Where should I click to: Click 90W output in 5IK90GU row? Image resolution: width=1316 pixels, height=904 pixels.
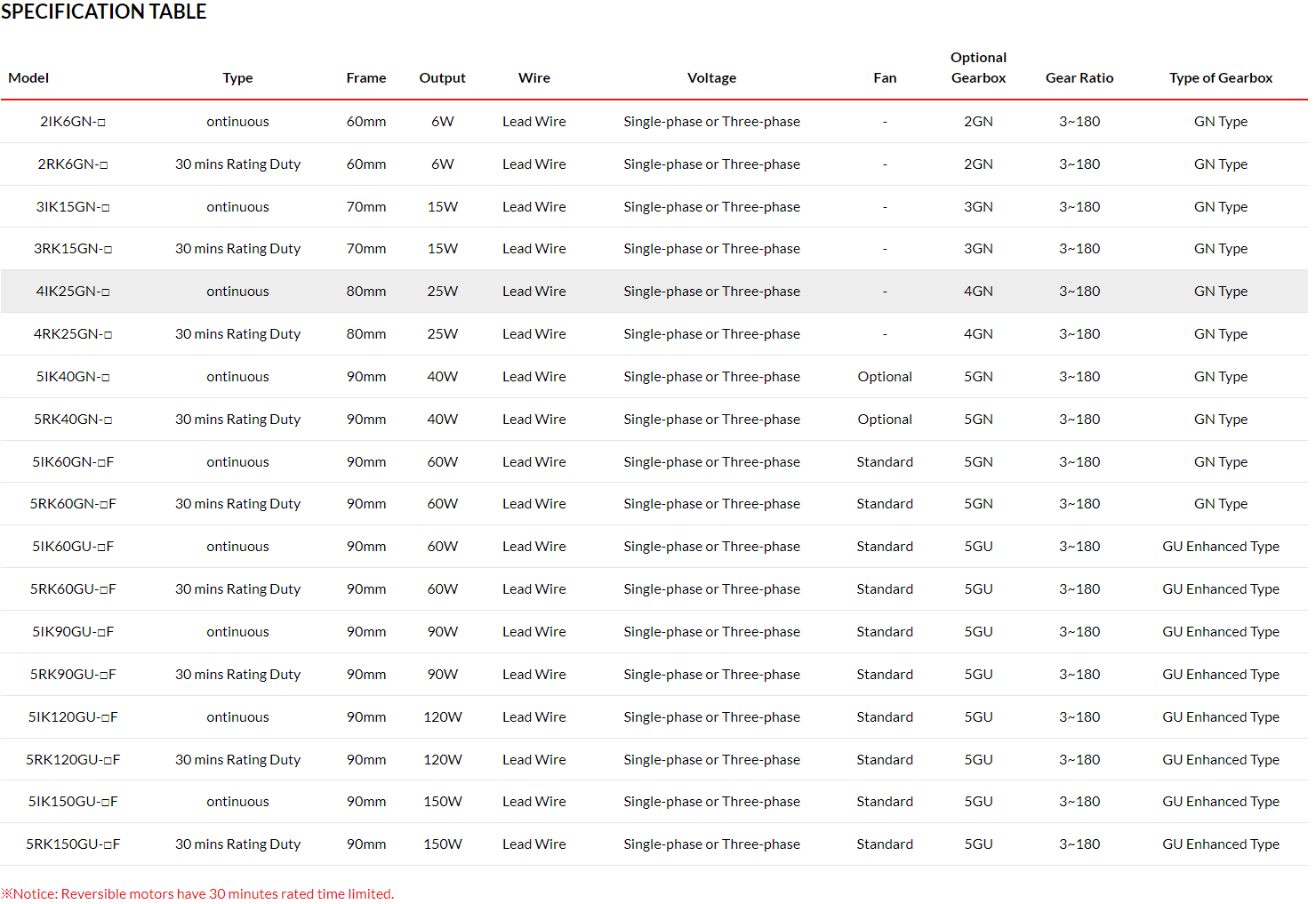443,632
